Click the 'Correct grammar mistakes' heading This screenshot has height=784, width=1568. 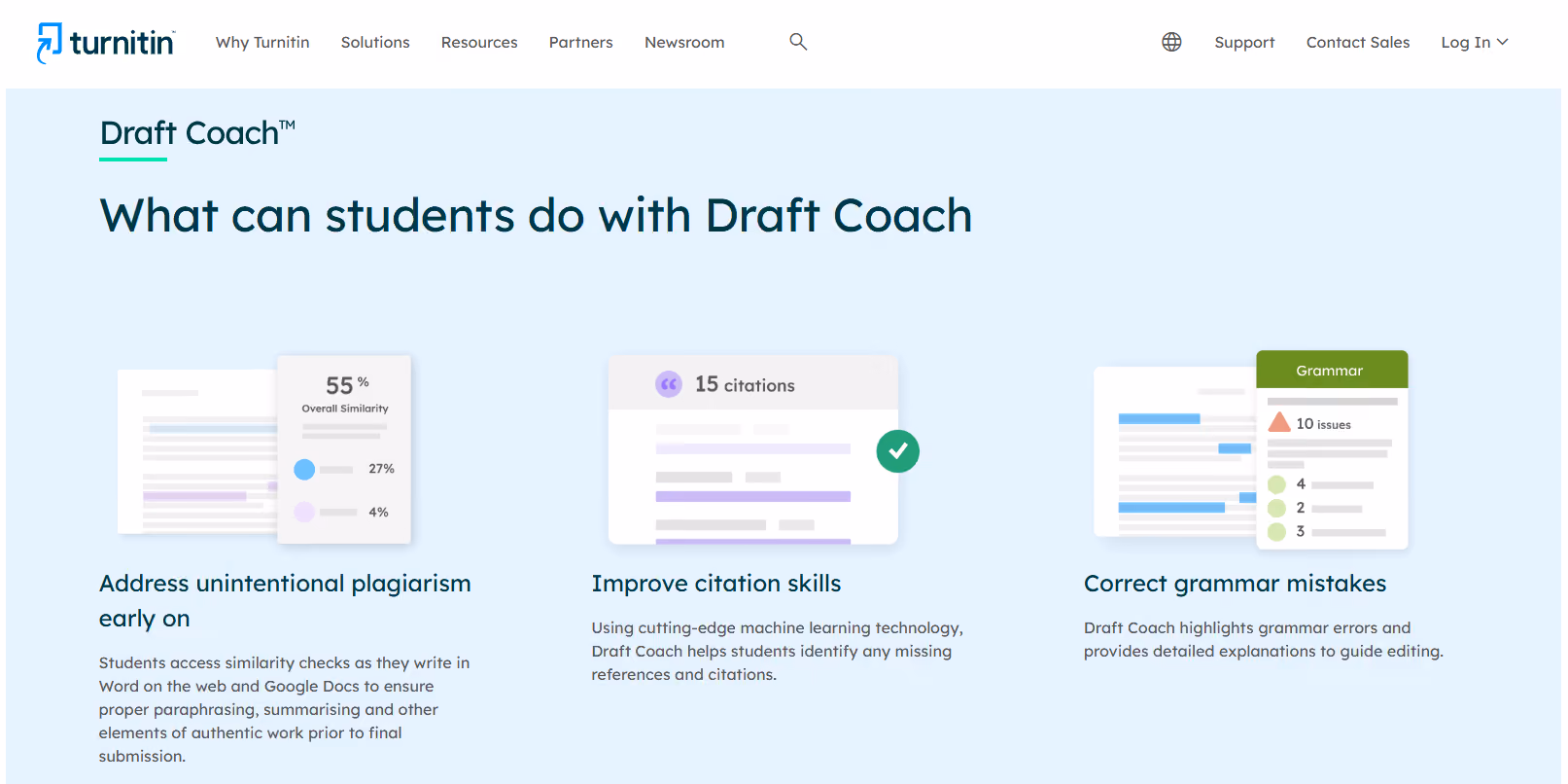(x=1236, y=584)
